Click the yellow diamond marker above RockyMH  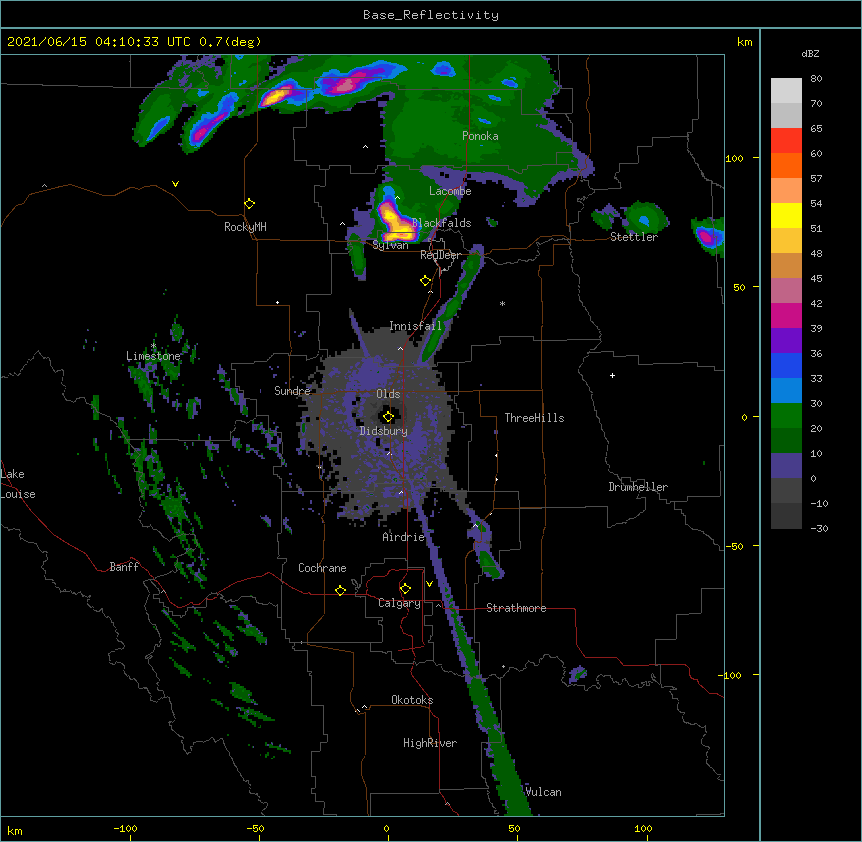249,203
